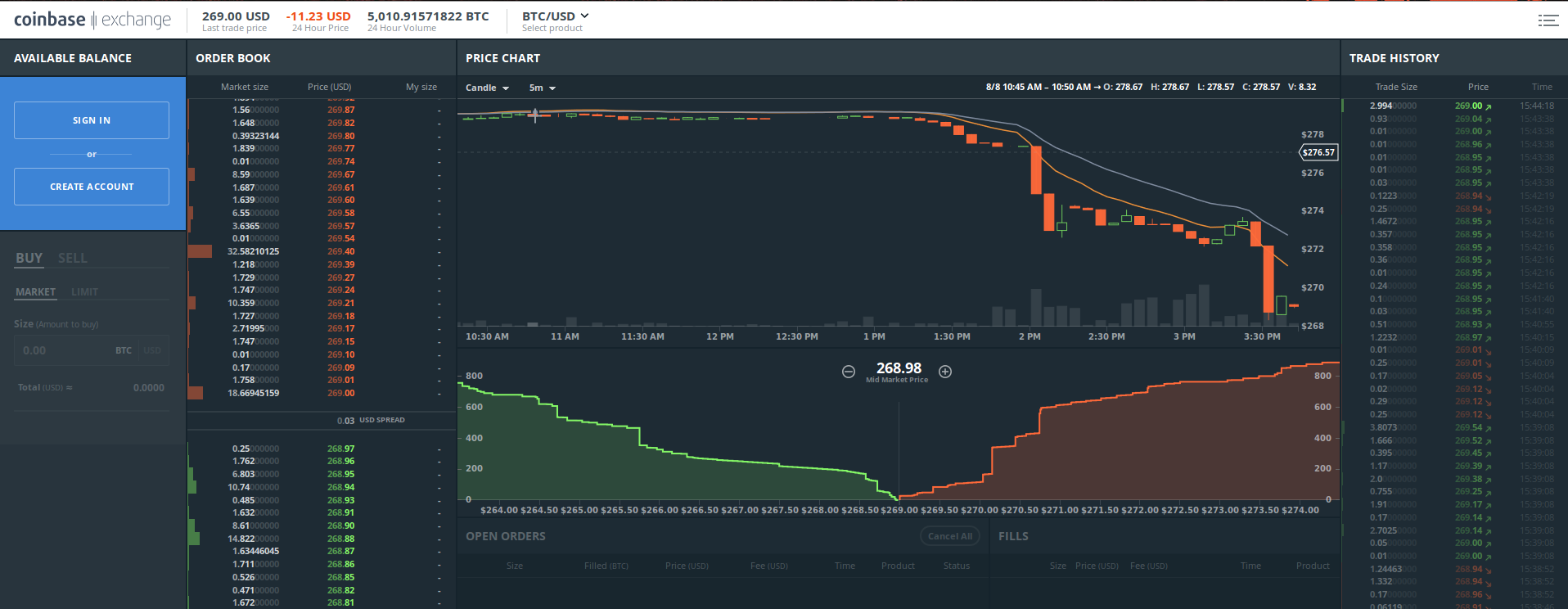Switch order type to LIMIT
Viewport: 1568px width, 609px height.
(x=84, y=292)
